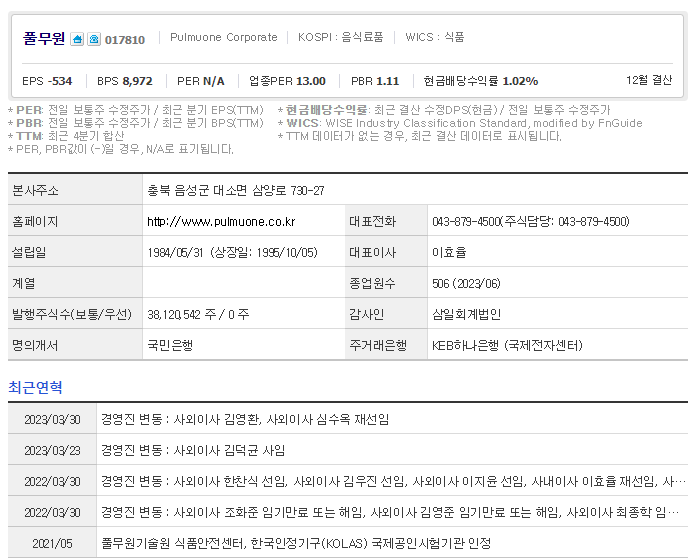The height and width of the screenshot is (558, 697).
Task: Click transfer agent 국민은행
Action: click(170, 345)
